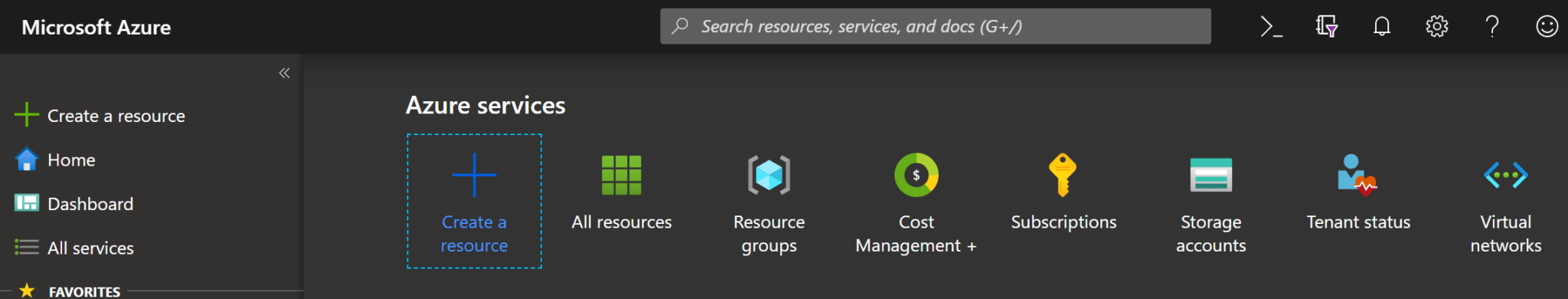Open Virtual networks service
Image resolution: width=1568 pixels, height=299 pixels.
tap(1506, 202)
